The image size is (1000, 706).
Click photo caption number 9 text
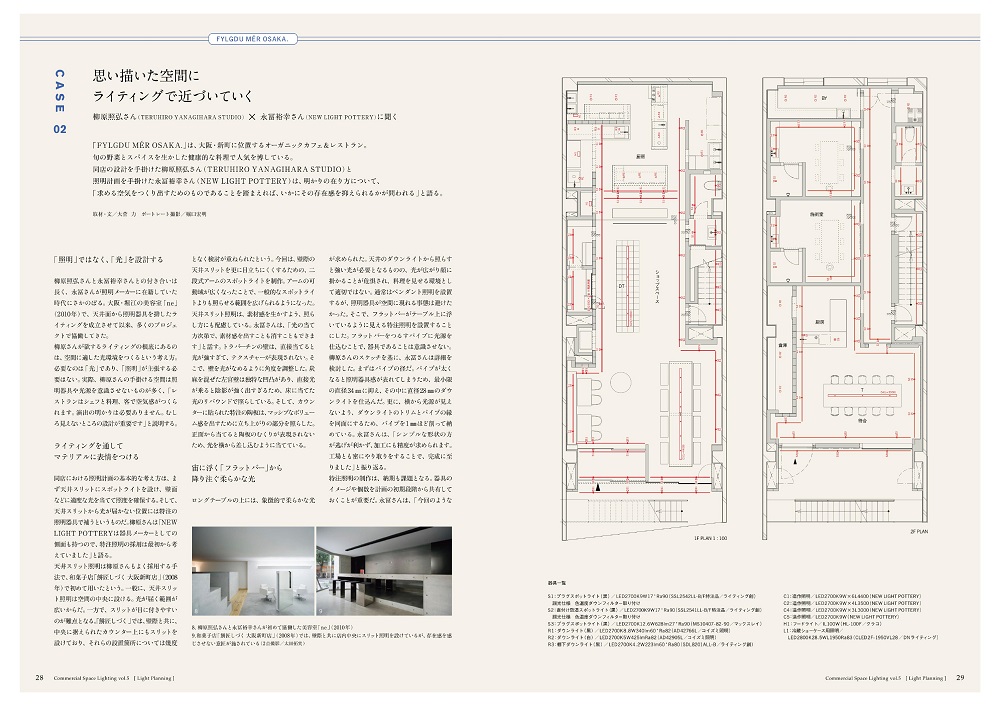click(x=322, y=640)
